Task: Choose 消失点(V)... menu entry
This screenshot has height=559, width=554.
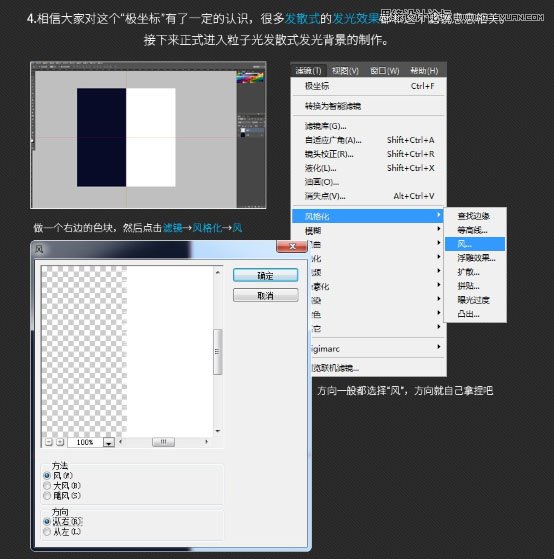Action: [x=369, y=196]
